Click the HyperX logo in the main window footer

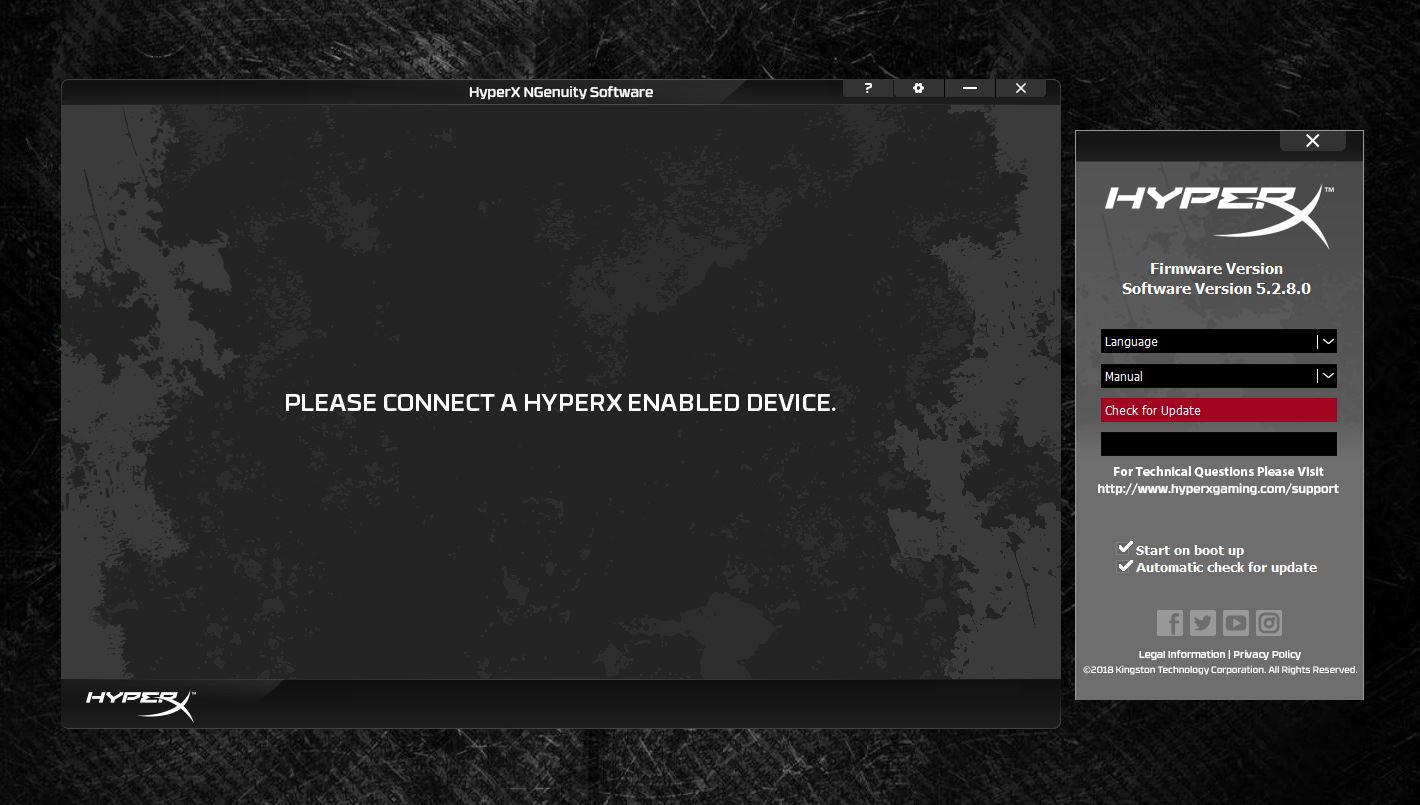coord(140,703)
